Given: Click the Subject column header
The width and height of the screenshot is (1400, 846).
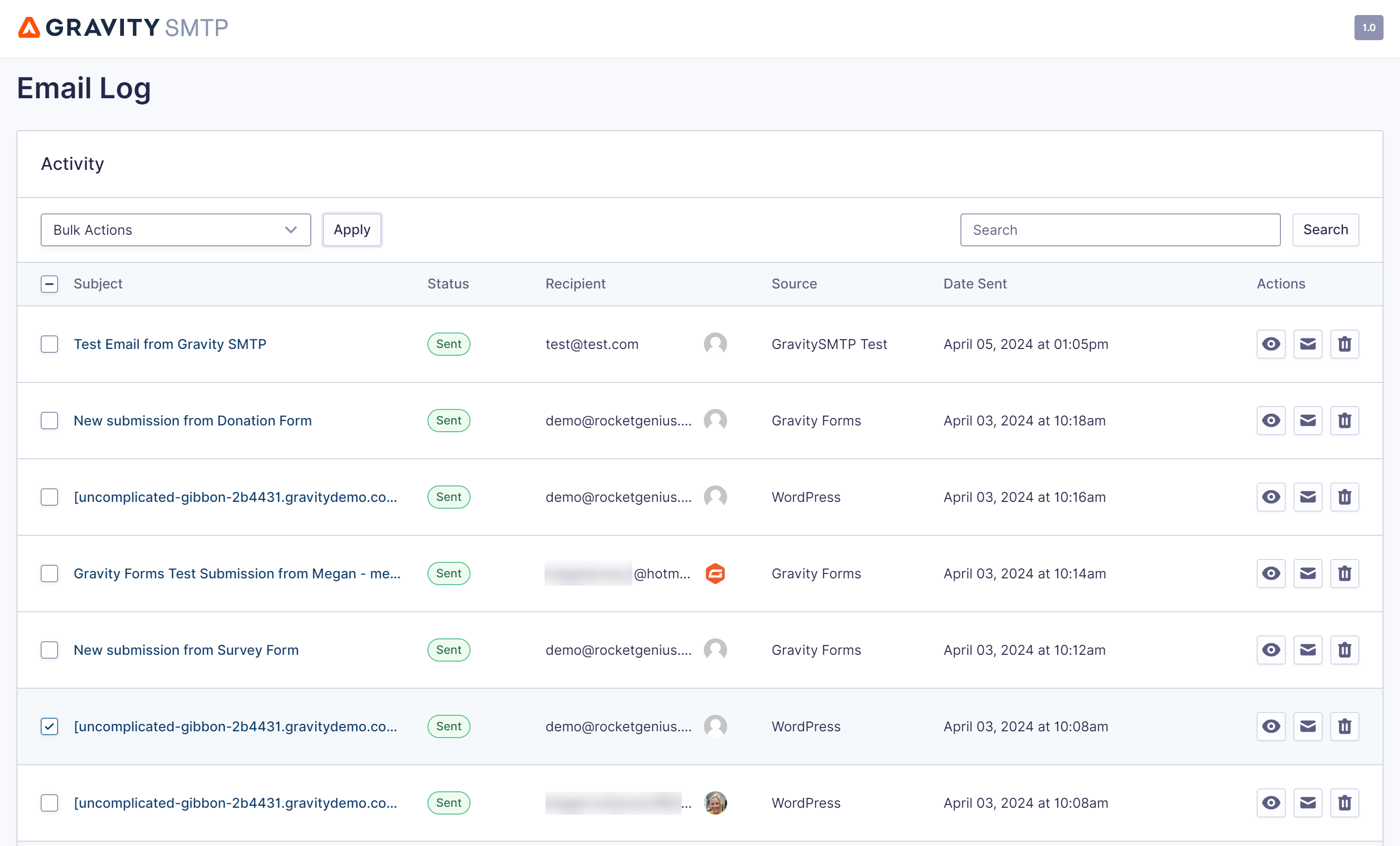Looking at the screenshot, I should click(98, 284).
